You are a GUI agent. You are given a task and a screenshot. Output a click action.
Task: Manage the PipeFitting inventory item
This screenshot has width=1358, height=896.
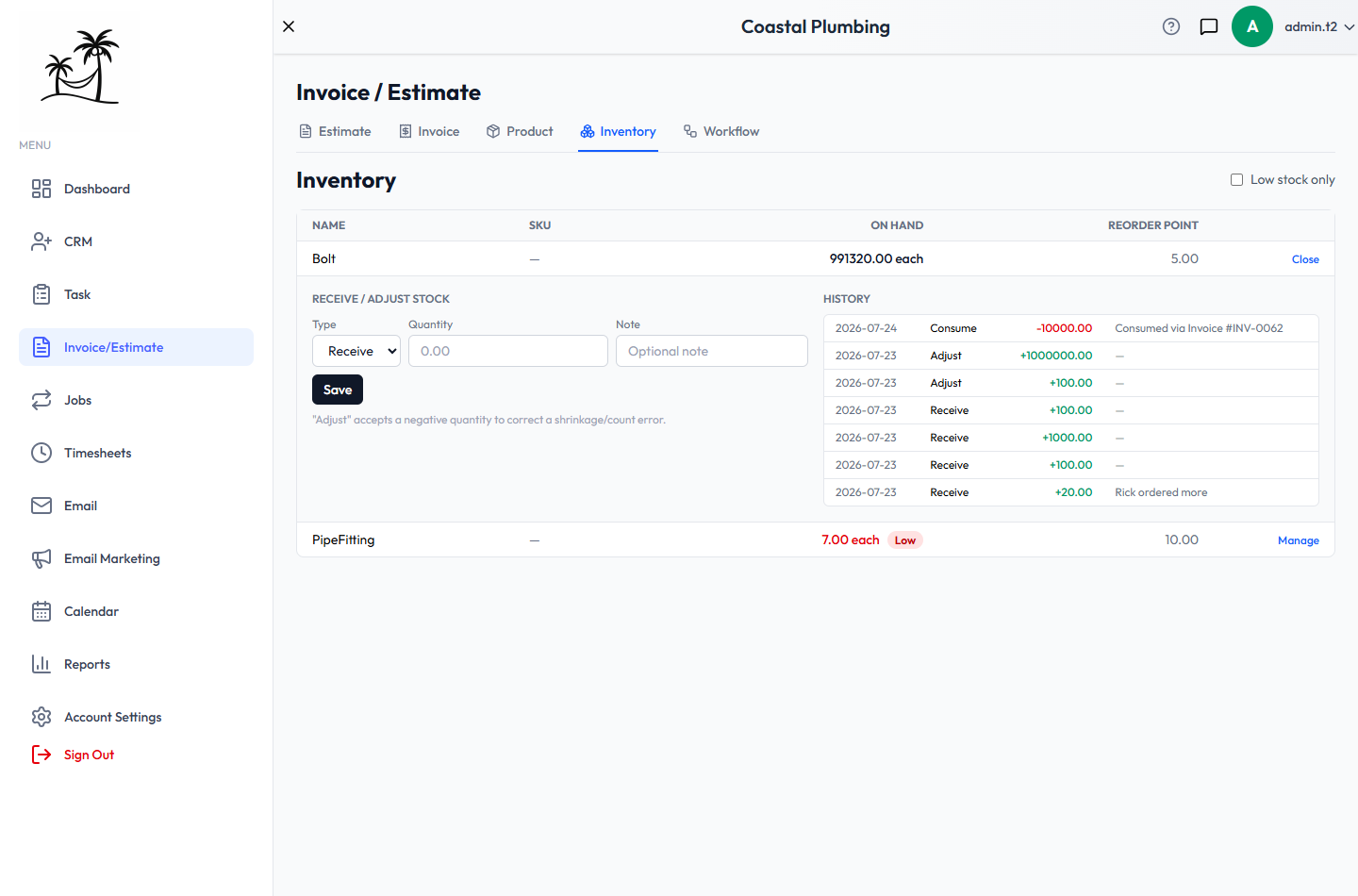1299,540
